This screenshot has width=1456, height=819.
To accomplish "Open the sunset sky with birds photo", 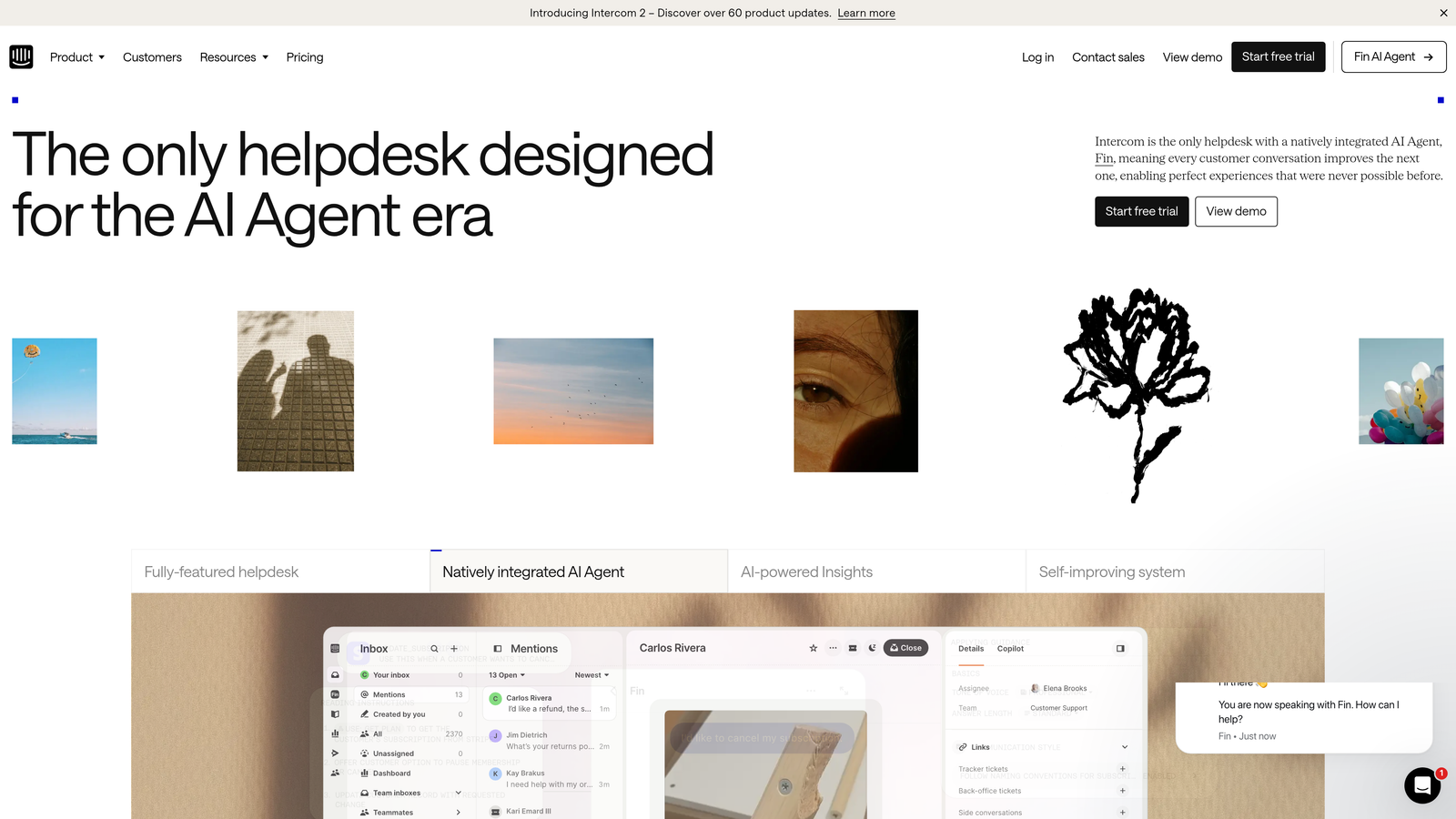I will click(x=573, y=391).
